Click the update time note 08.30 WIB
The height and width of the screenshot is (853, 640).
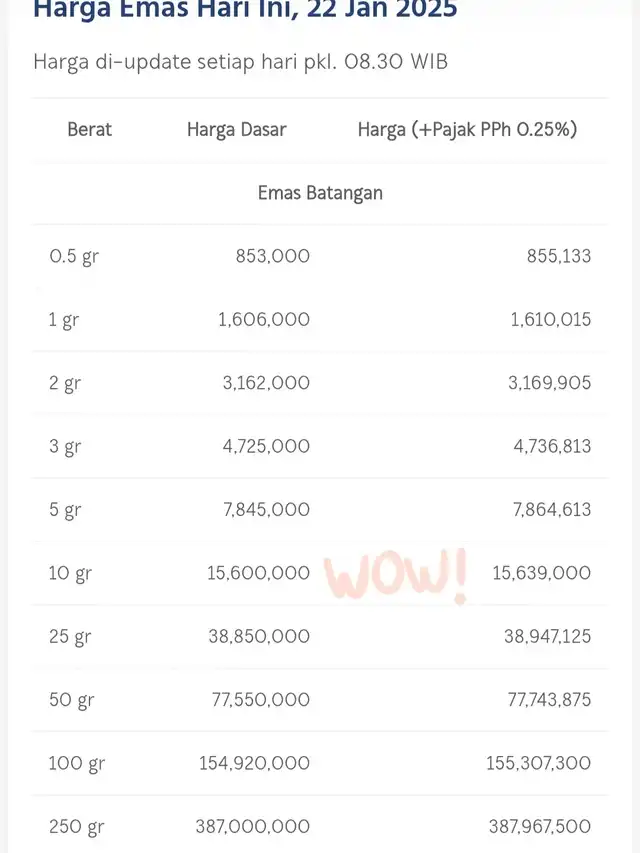pos(396,61)
